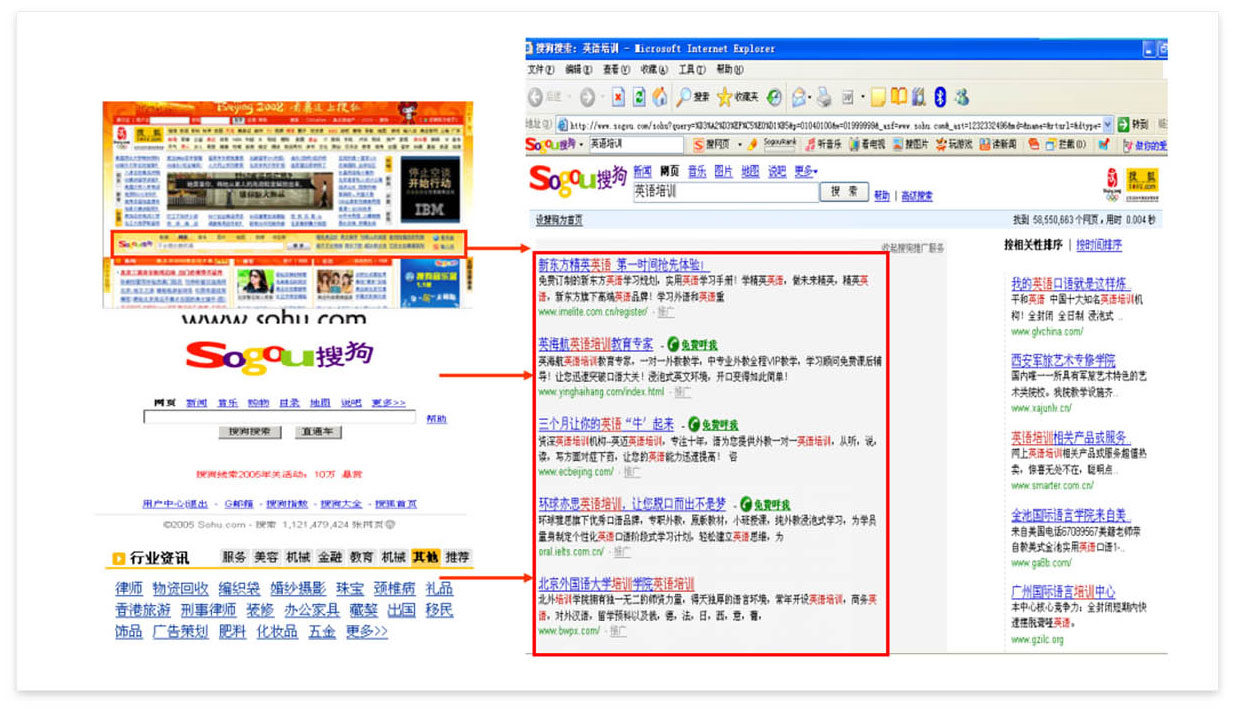Stop page loading with the red X icon
This screenshot has height=708, width=1235.
point(618,97)
